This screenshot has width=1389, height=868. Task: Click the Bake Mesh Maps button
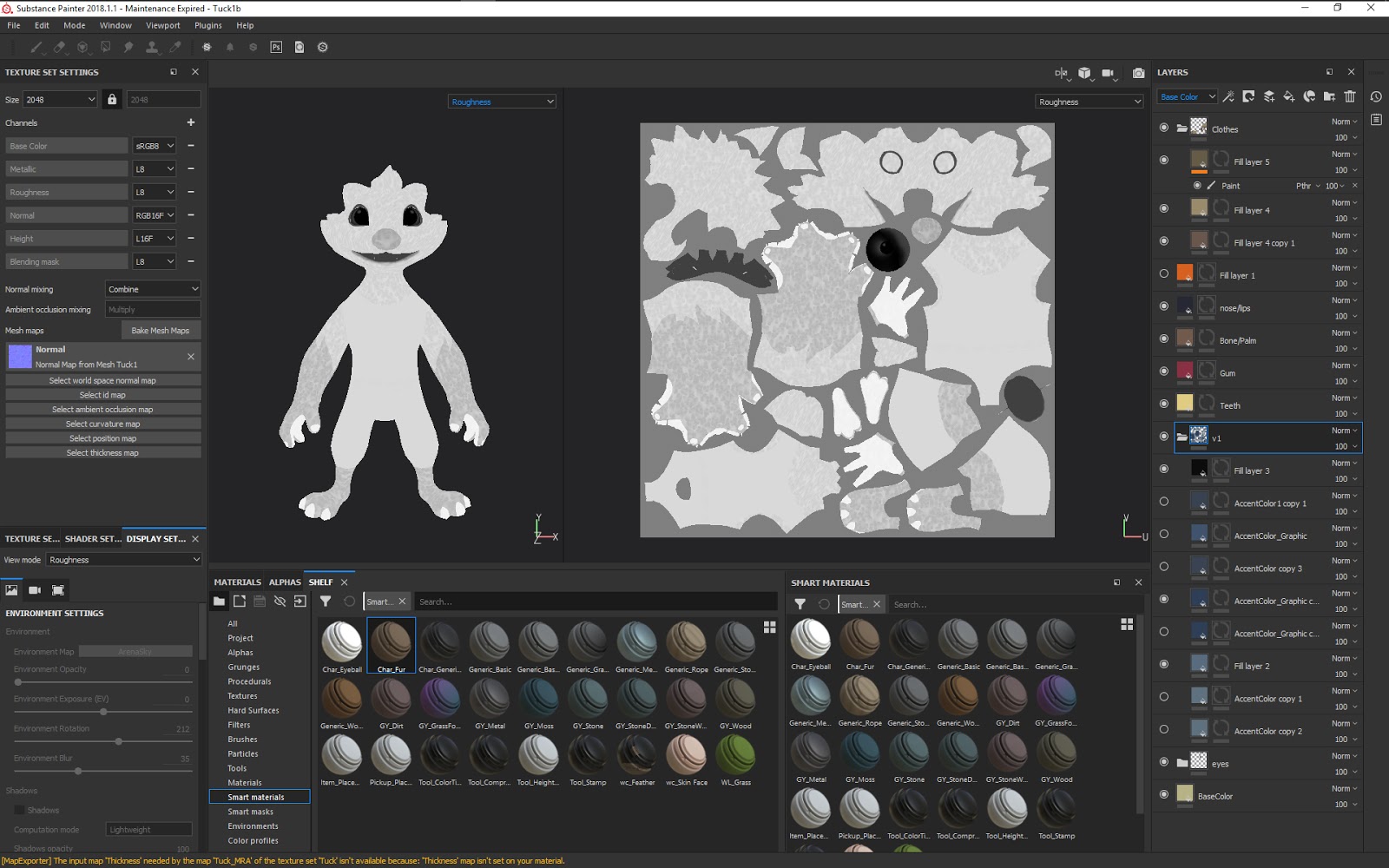point(161,330)
